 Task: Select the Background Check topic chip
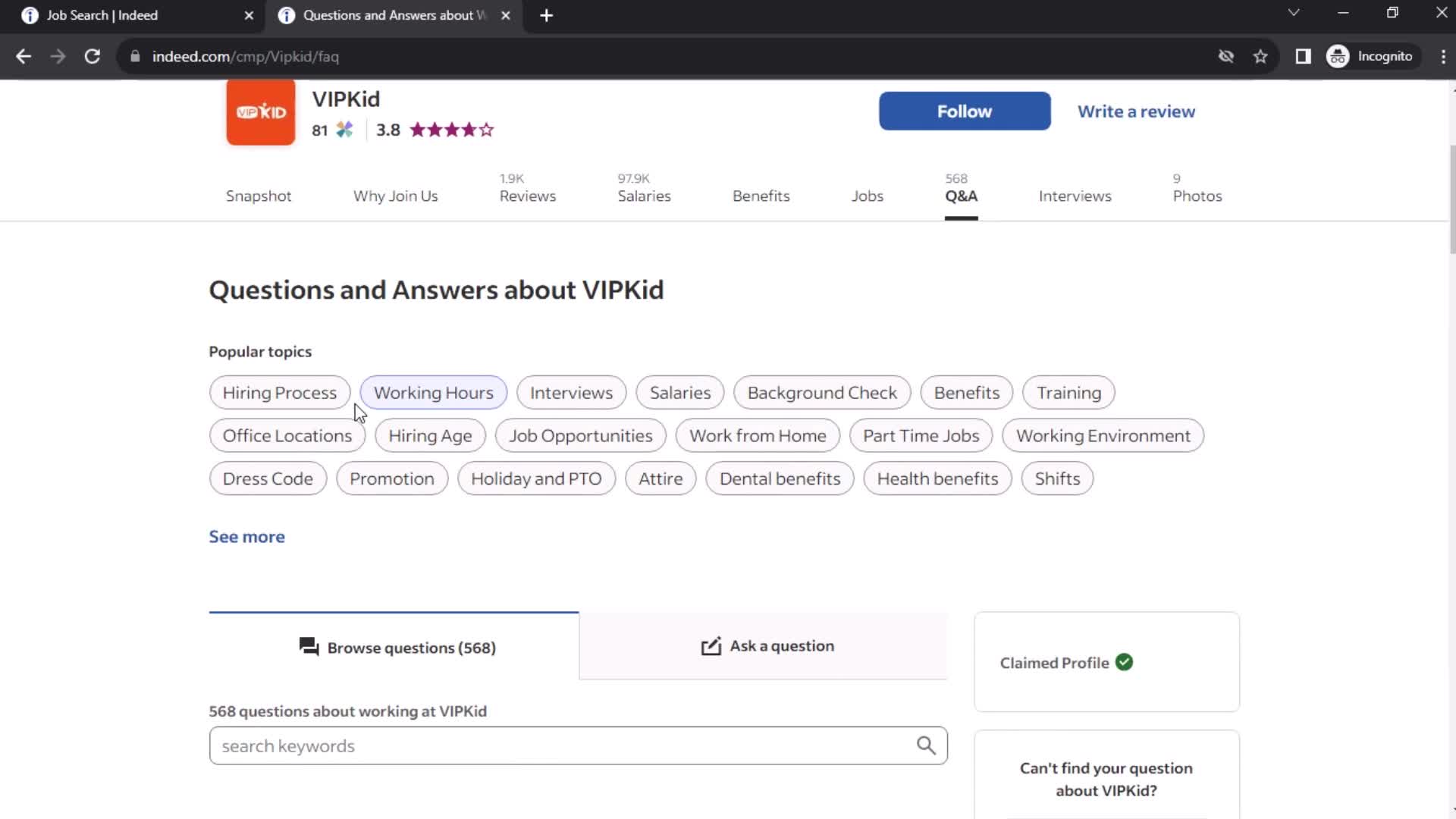(x=822, y=392)
